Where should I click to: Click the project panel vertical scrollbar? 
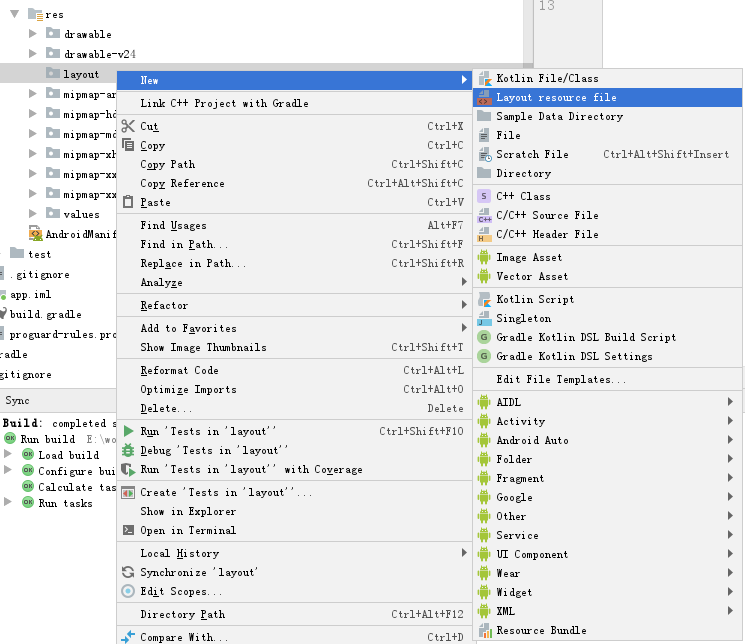[x=528, y=33]
